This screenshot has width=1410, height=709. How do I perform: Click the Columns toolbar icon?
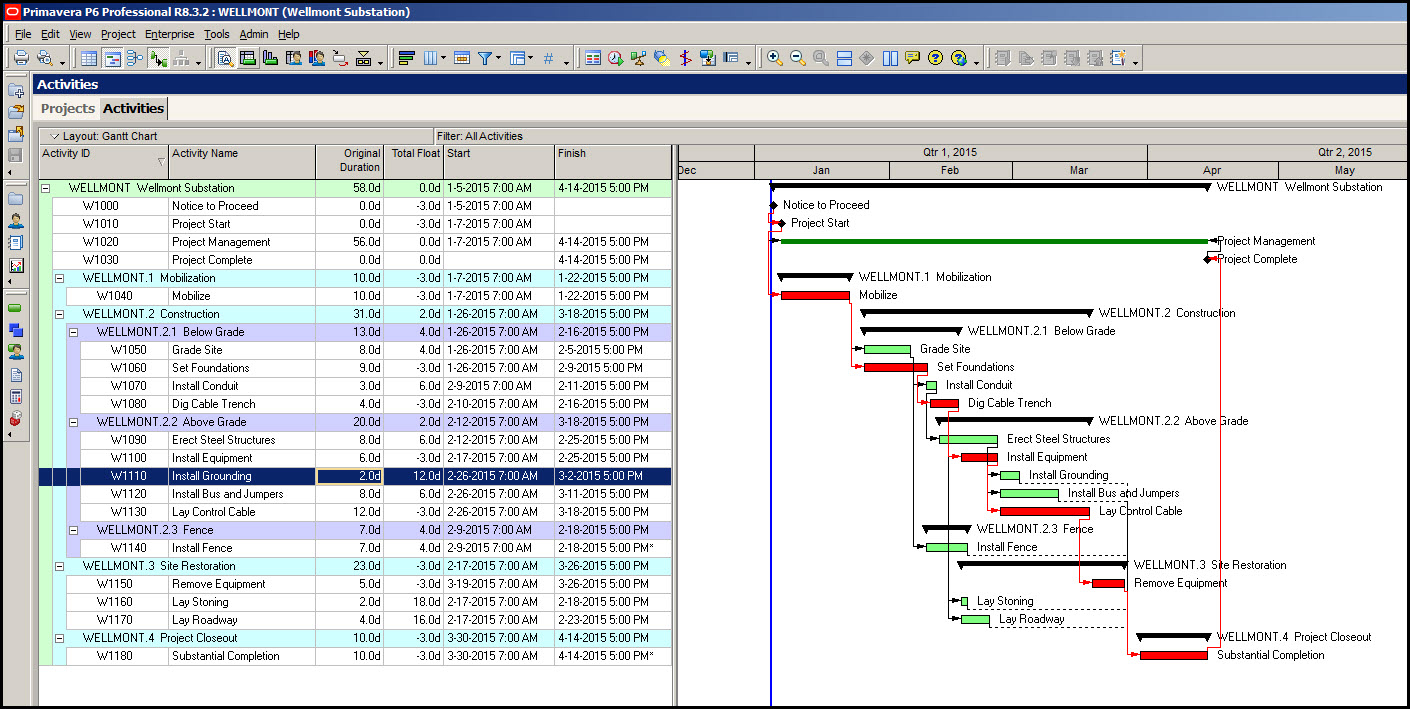pyautogui.click(x=432, y=58)
